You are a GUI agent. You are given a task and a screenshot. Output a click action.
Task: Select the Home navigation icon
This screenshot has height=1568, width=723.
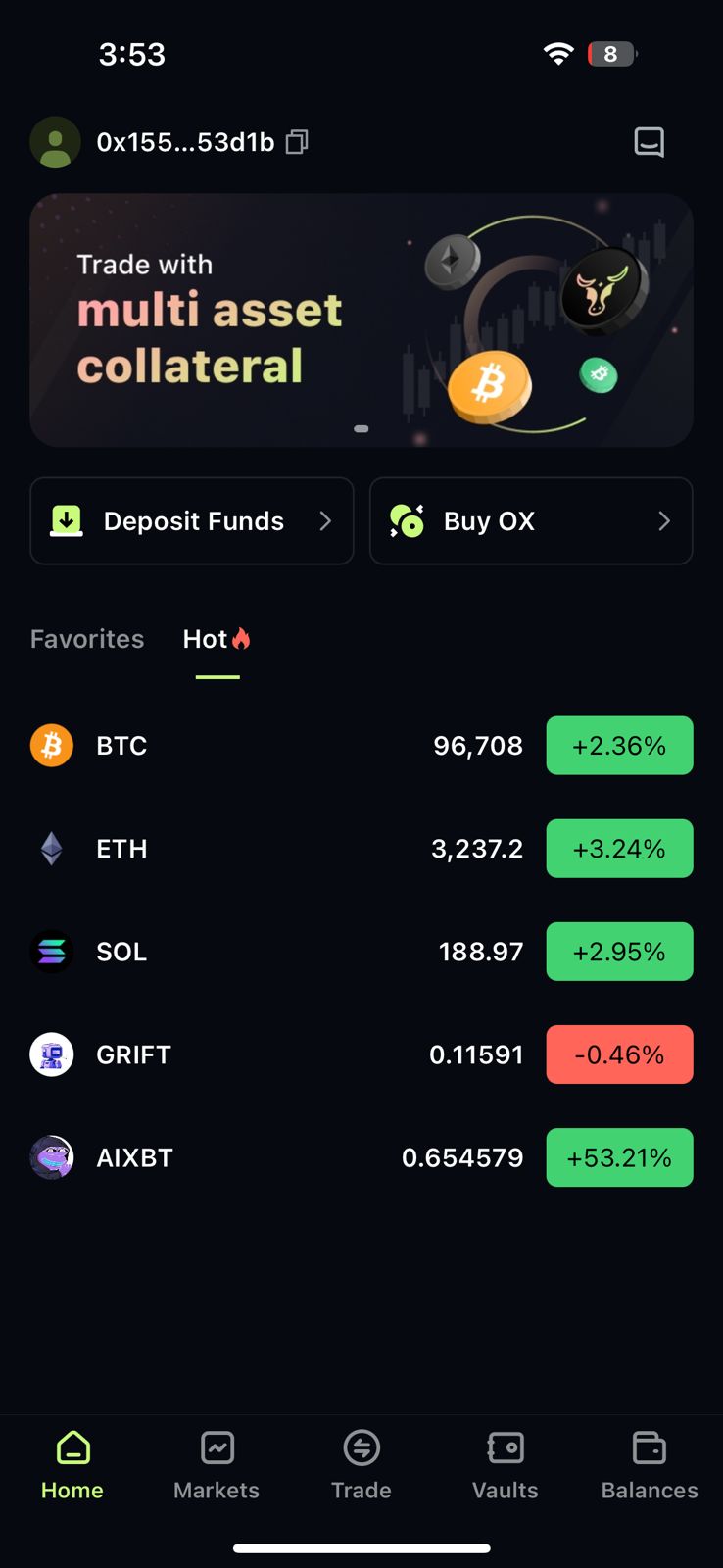73,1447
